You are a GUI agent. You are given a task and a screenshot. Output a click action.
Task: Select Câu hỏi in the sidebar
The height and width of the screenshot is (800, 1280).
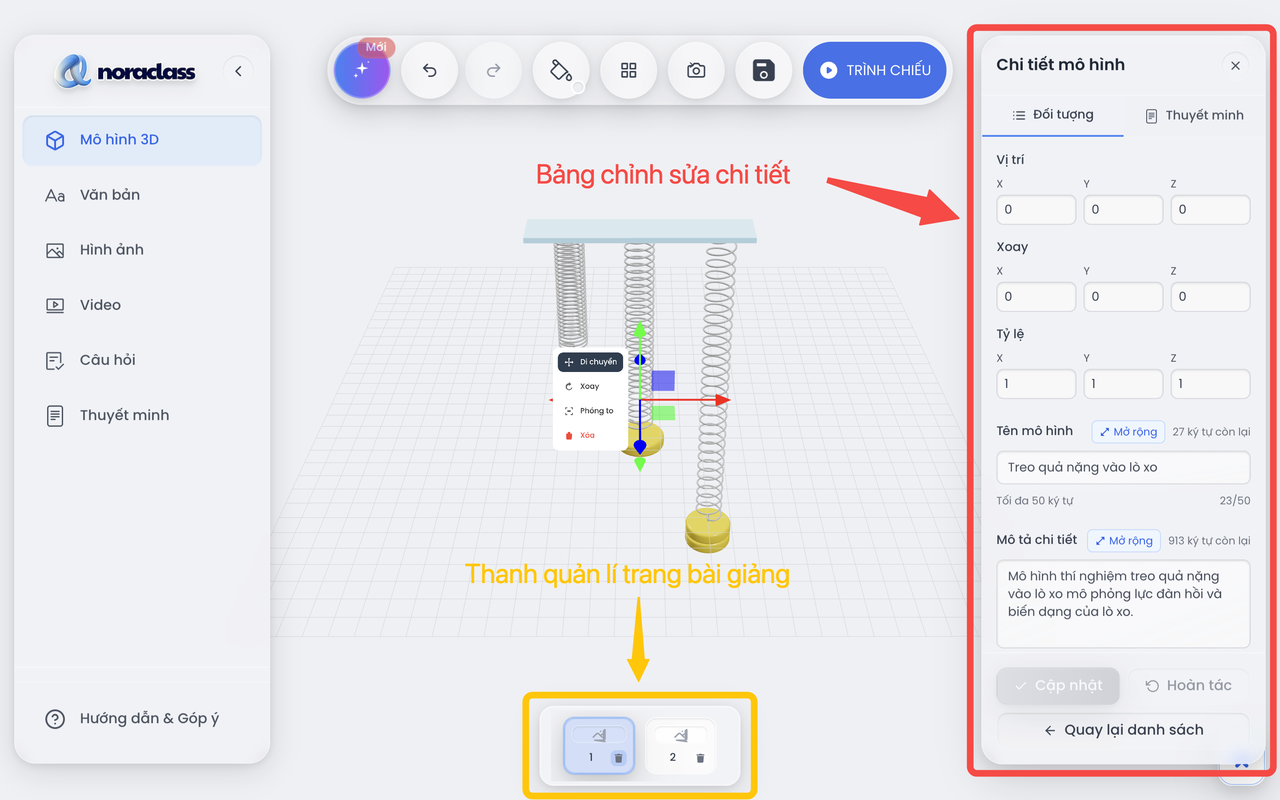pos(142,360)
